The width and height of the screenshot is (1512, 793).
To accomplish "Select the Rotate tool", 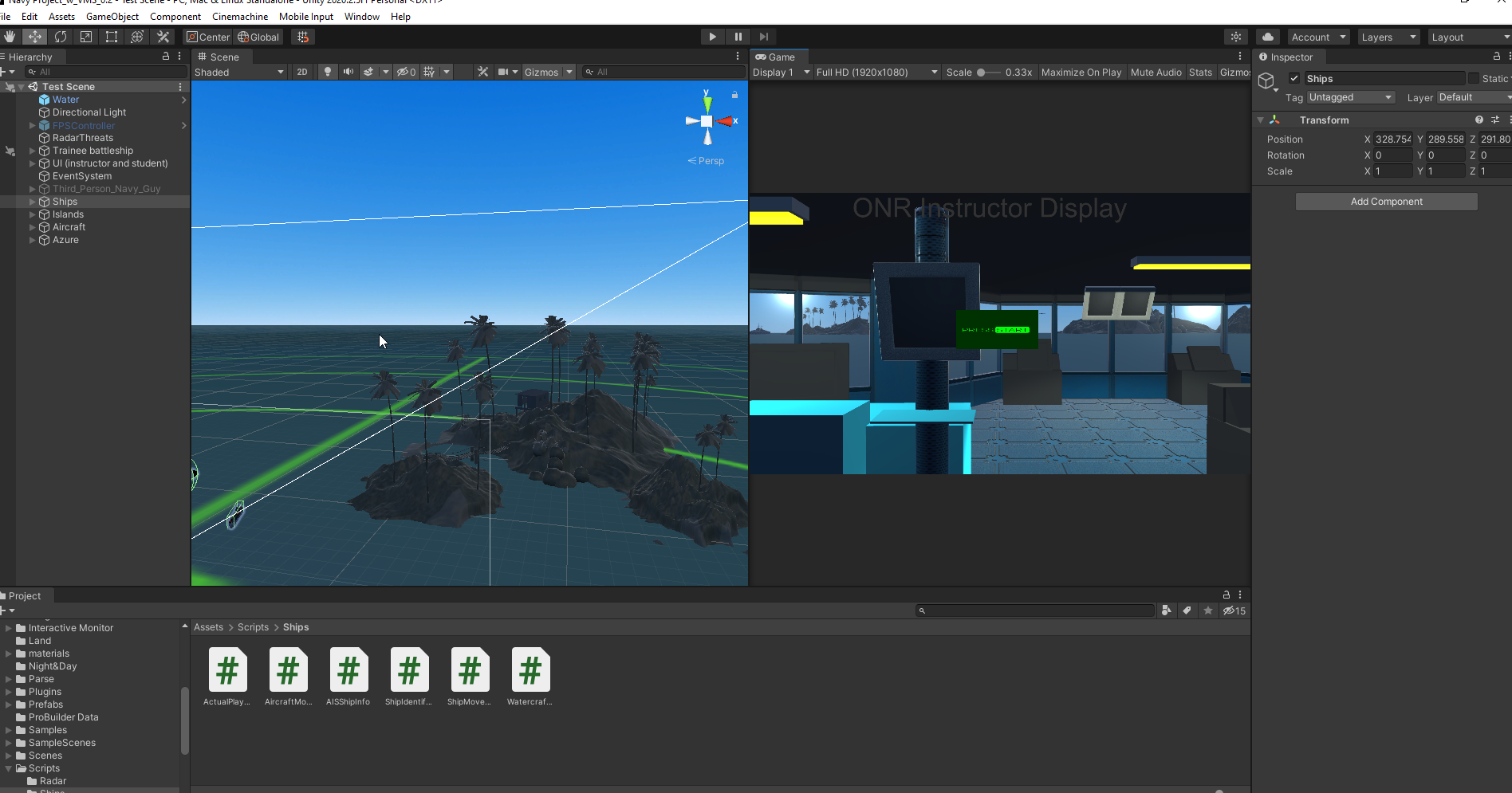I will (x=61, y=37).
